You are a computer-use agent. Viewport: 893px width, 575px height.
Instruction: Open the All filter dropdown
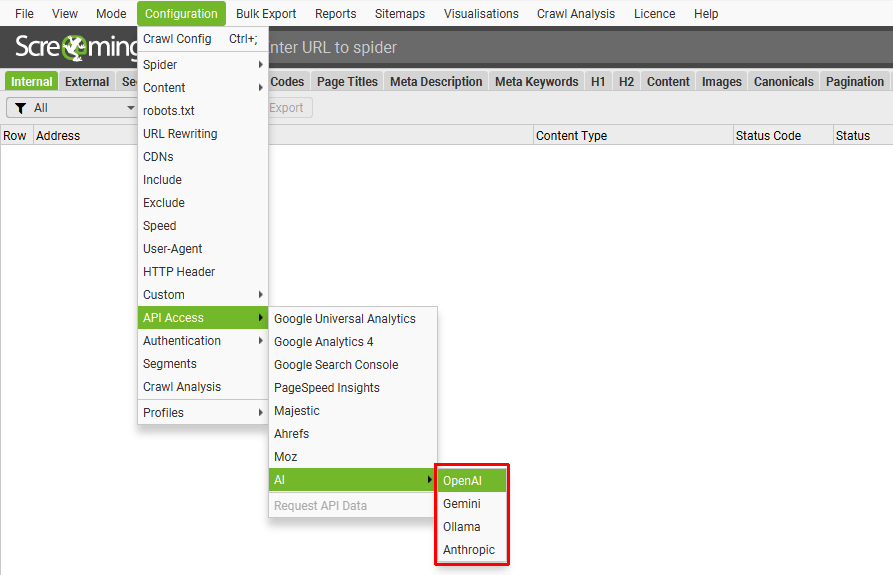pyautogui.click(x=72, y=108)
